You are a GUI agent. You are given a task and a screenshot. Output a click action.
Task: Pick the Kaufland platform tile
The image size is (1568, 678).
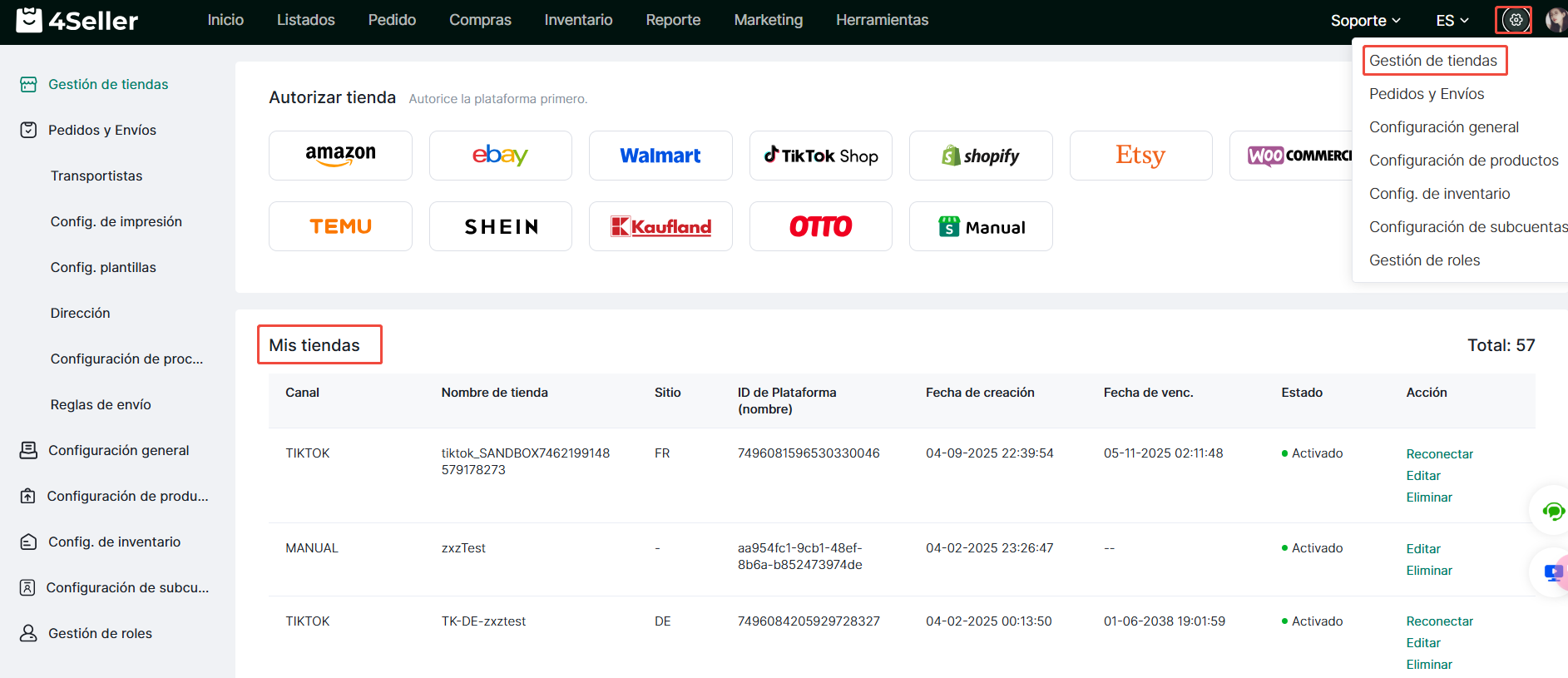[660, 226]
